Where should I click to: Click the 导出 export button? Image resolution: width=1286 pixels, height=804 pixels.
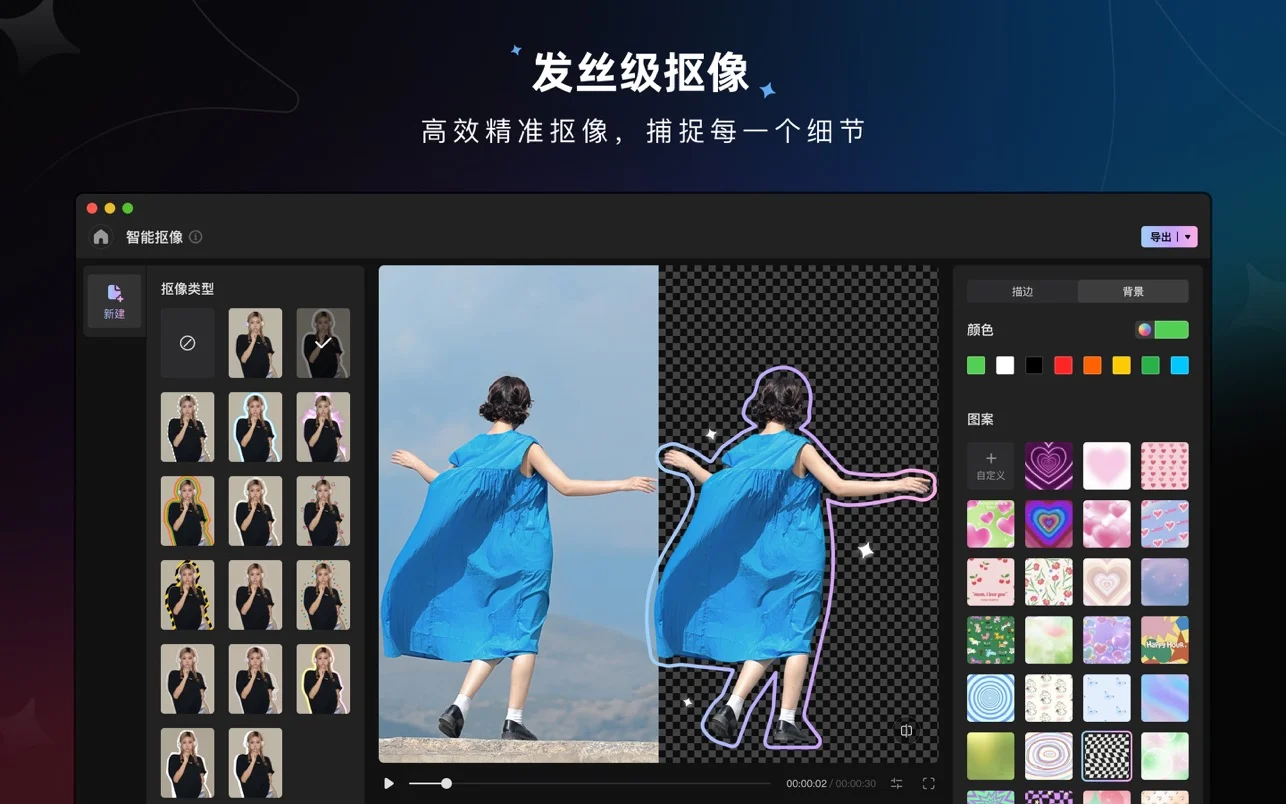coord(1160,237)
